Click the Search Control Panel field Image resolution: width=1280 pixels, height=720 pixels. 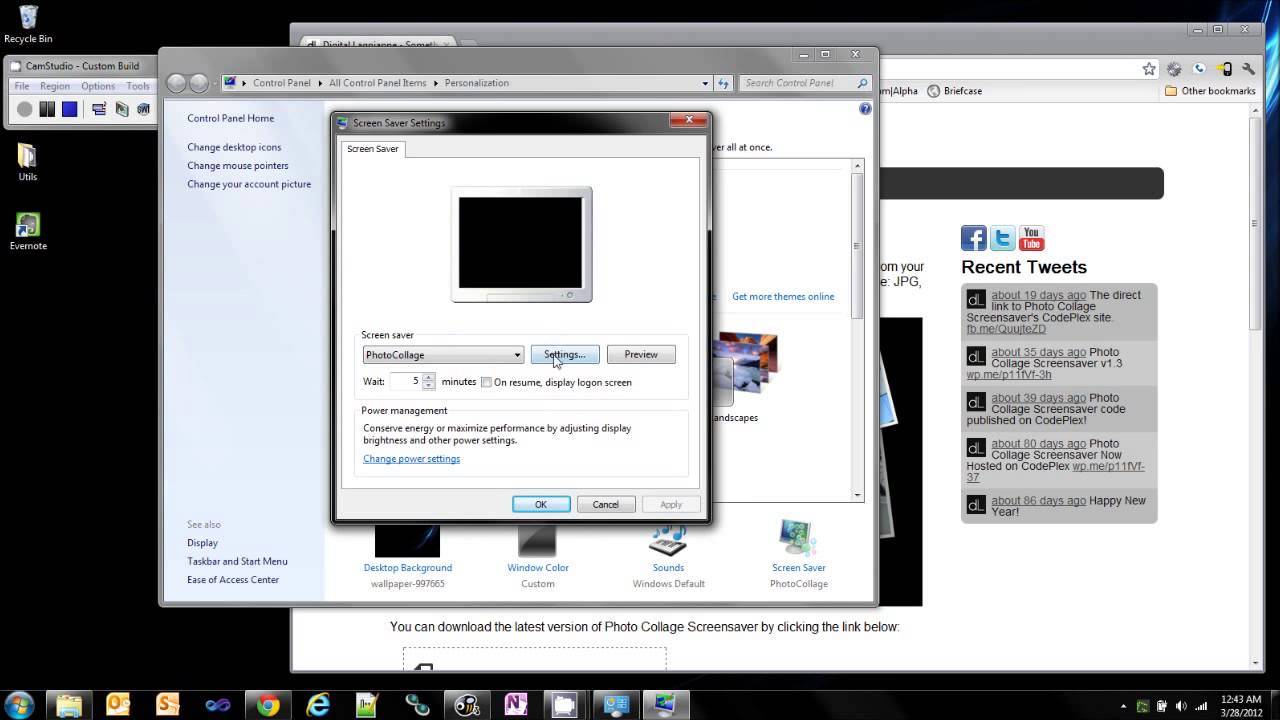806,83
